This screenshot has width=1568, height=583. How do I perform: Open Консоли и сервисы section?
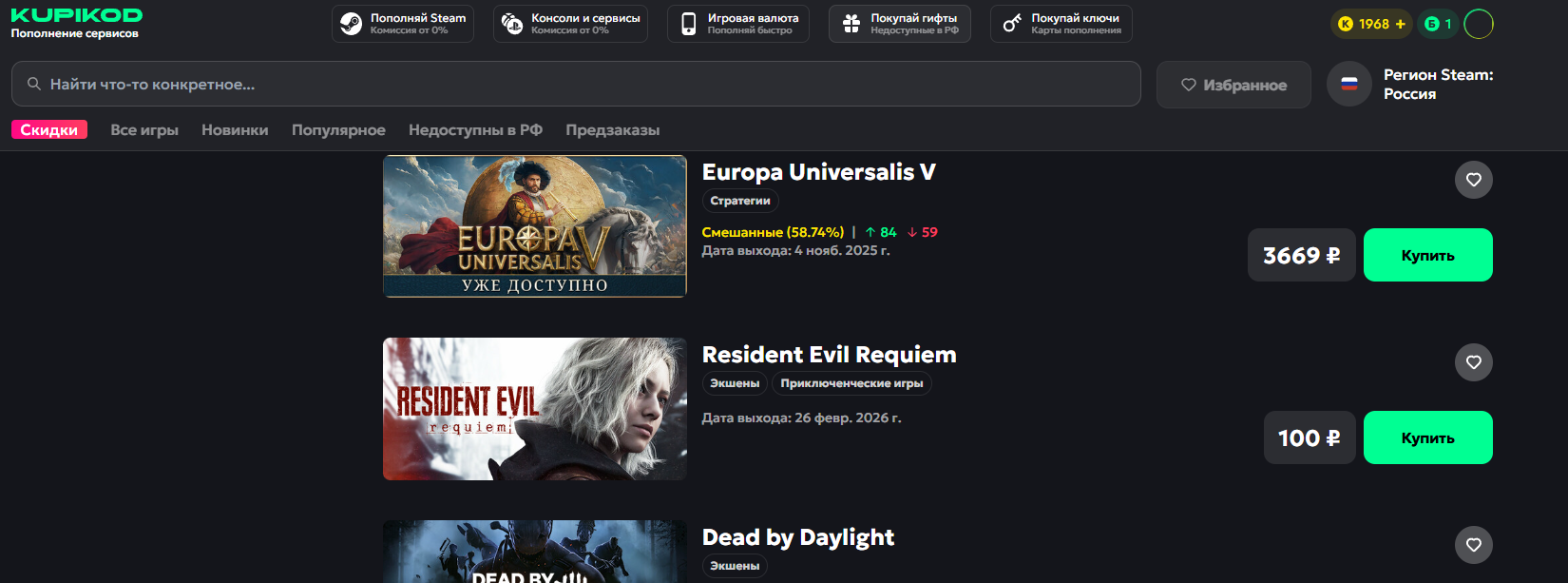pyautogui.click(x=570, y=24)
